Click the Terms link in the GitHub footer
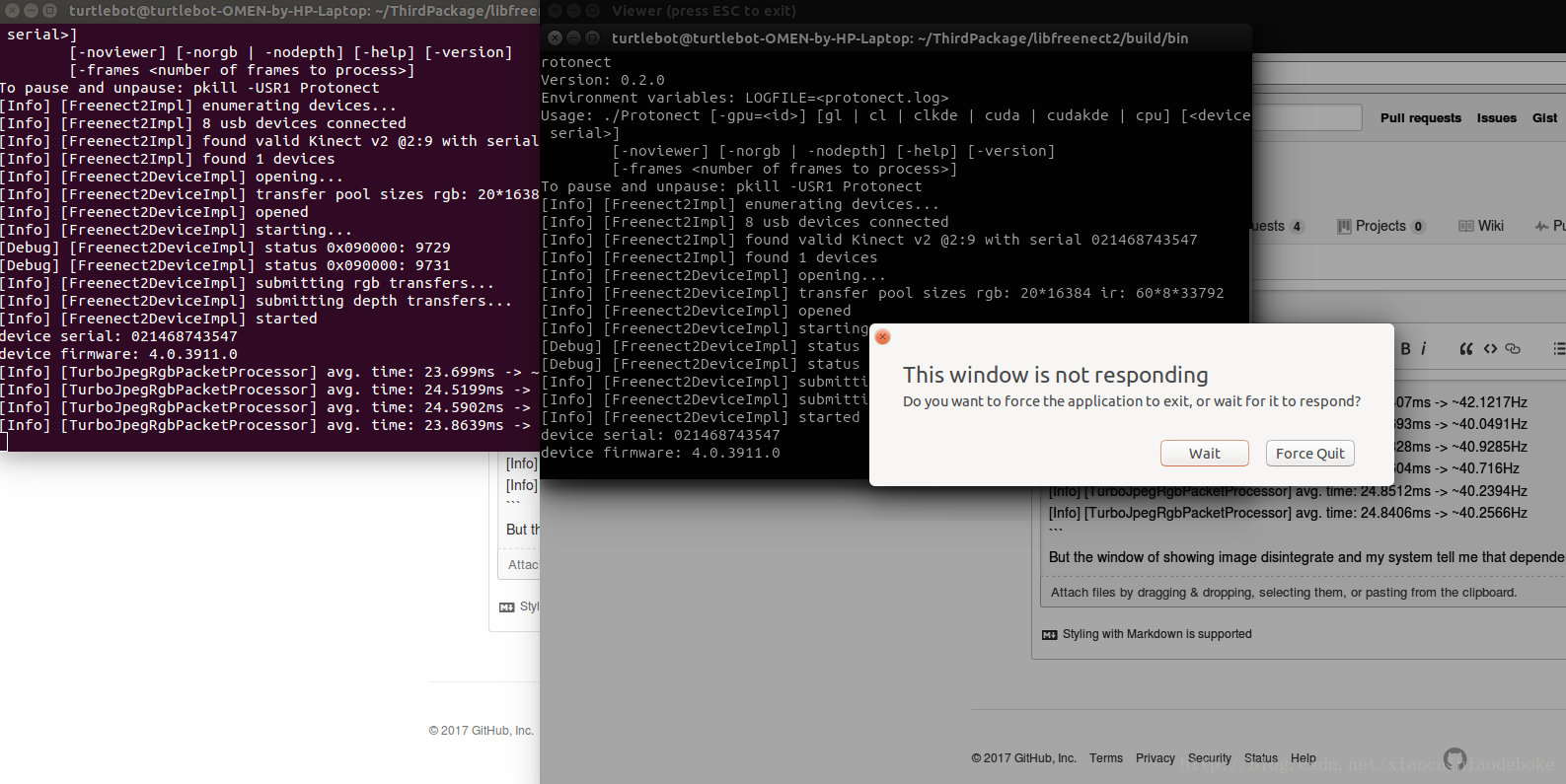This screenshot has width=1566, height=784. point(1105,758)
